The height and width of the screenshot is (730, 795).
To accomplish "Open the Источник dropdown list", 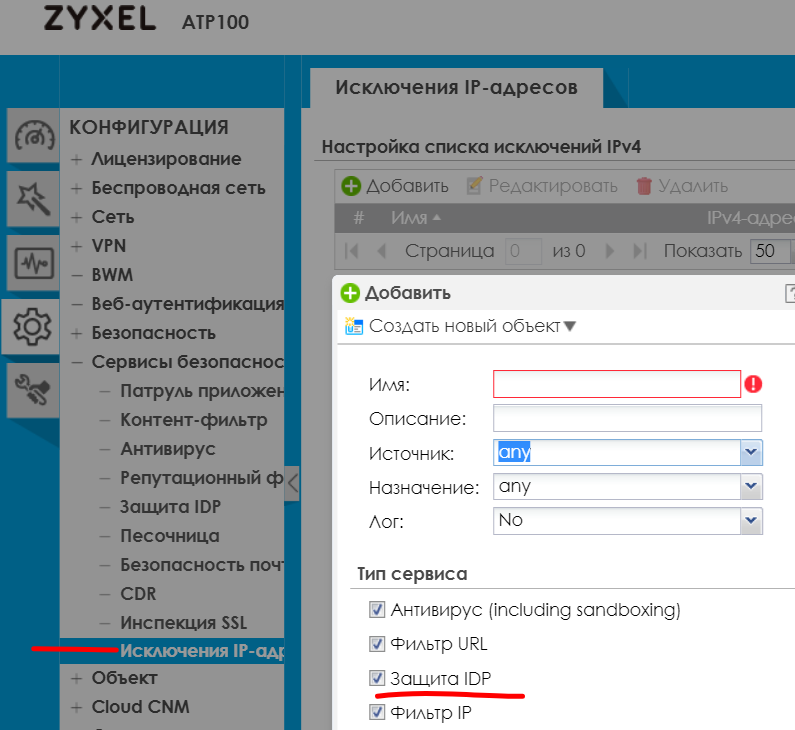I will point(751,453).
